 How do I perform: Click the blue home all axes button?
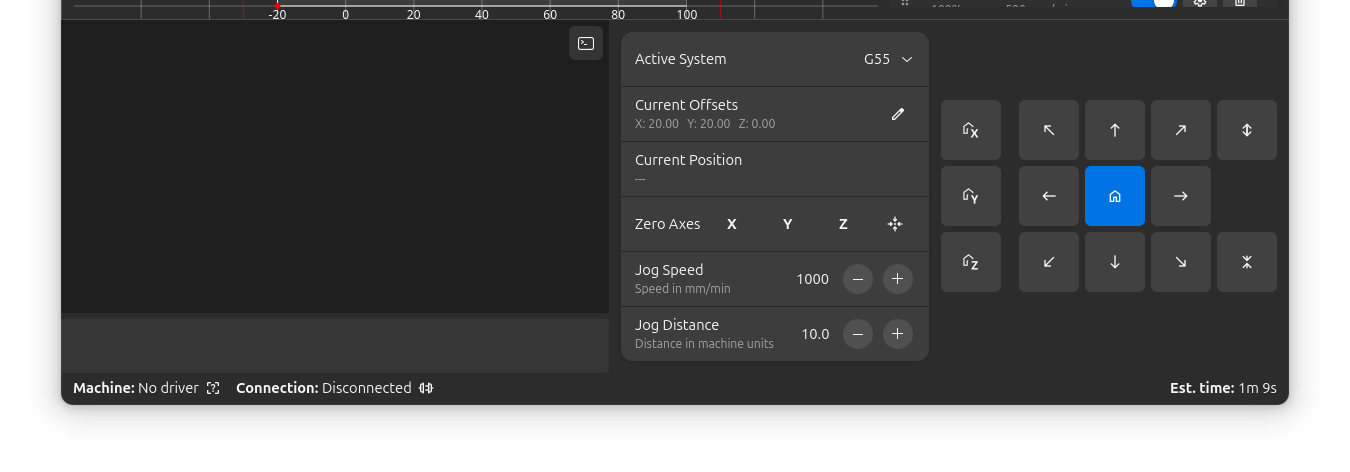coord(1114,196)
